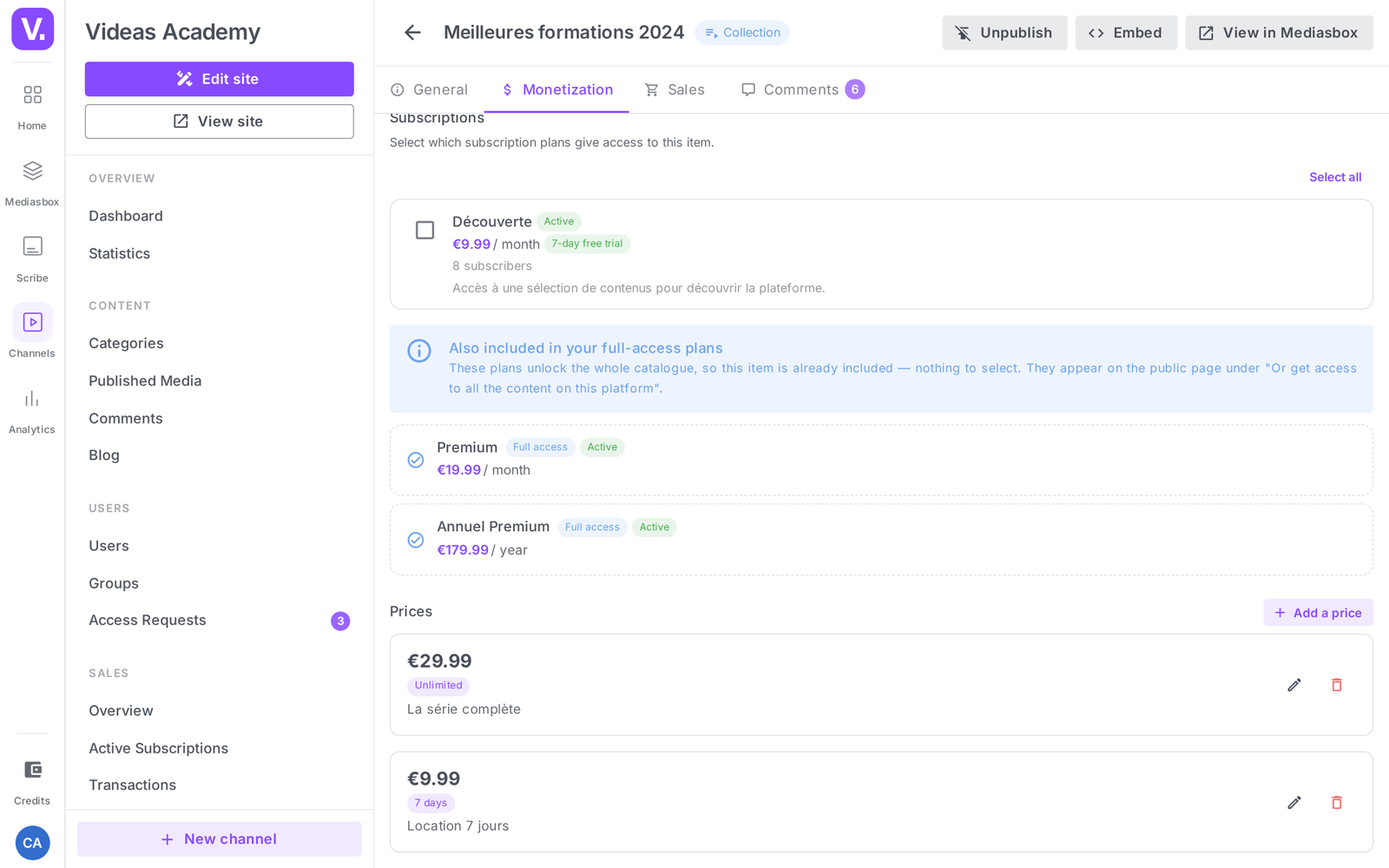1389x868 pixels.
Task: Switch to the Comments tab
Action: coord(802,89)
